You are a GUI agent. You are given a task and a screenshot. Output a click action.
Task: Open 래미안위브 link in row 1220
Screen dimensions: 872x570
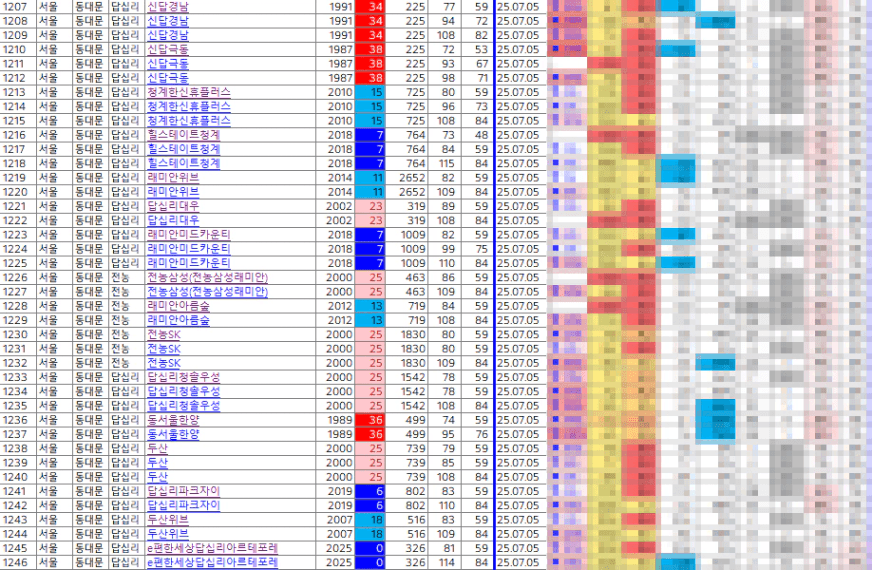click(173, 192)
